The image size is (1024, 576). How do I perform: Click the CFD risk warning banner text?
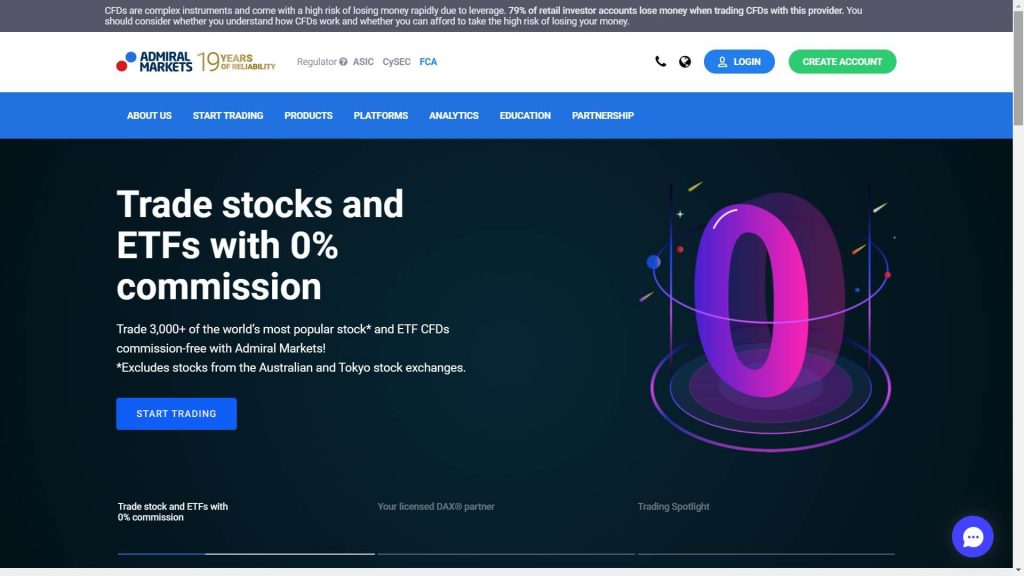point(483,16)
